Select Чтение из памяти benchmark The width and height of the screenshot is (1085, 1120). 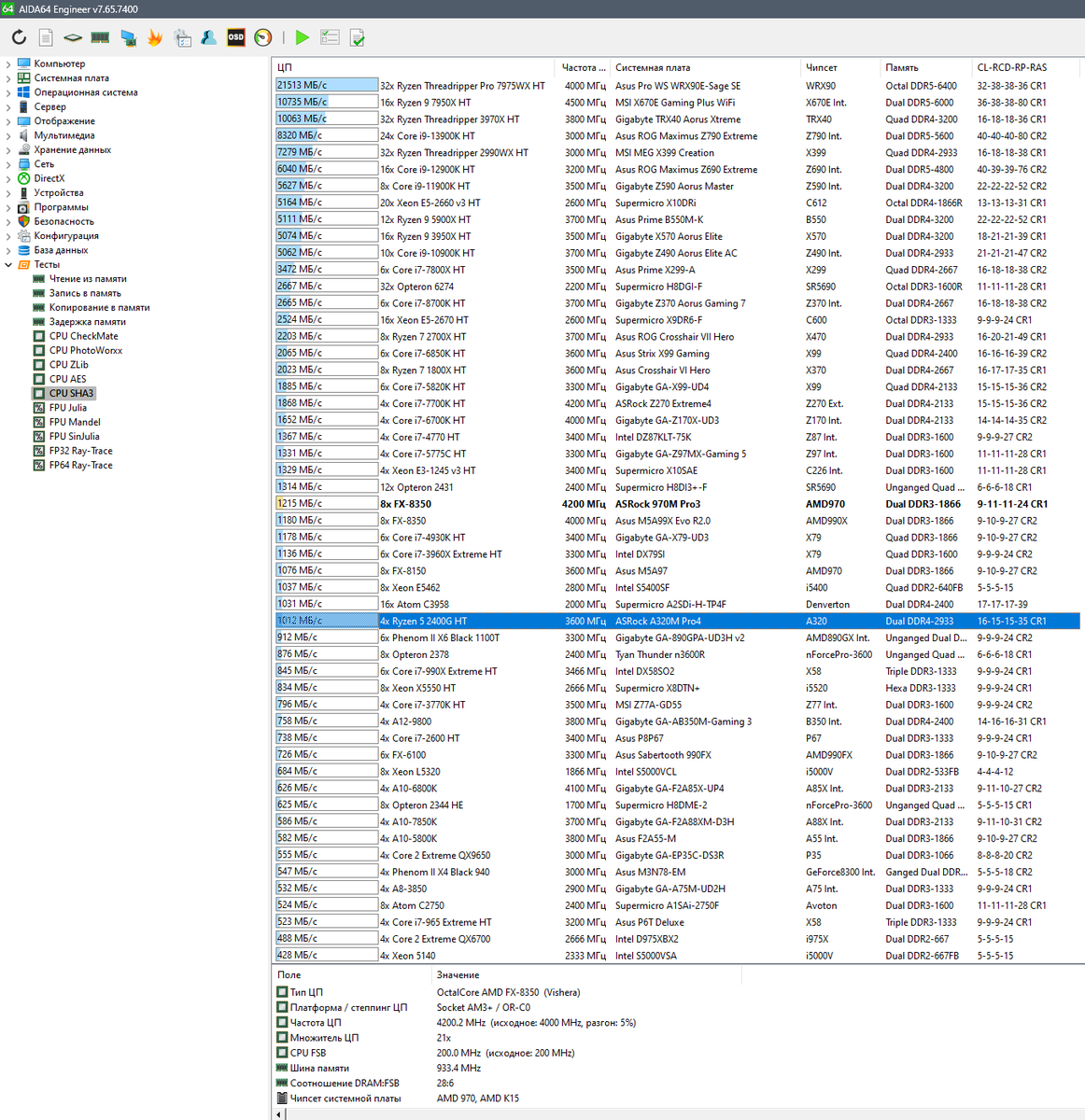coord(88,279)
